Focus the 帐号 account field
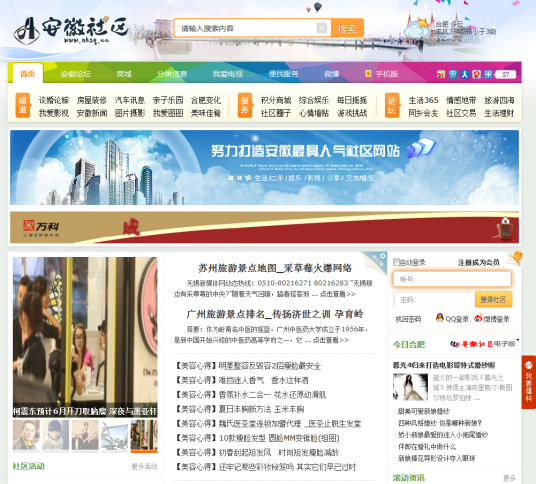Screen dimensions: 536x484 [452, 279]
